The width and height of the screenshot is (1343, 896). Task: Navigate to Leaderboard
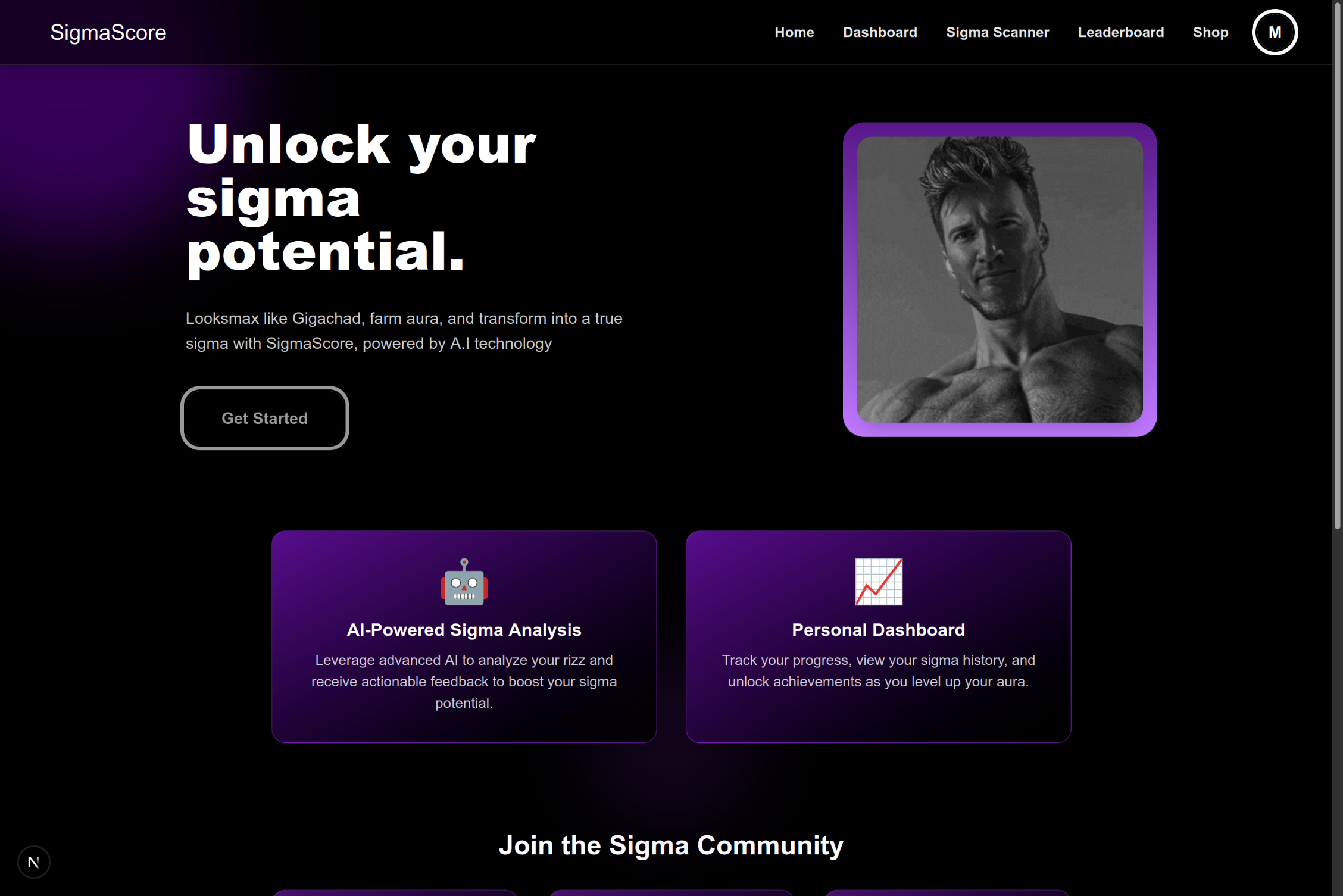[1120, 32]
